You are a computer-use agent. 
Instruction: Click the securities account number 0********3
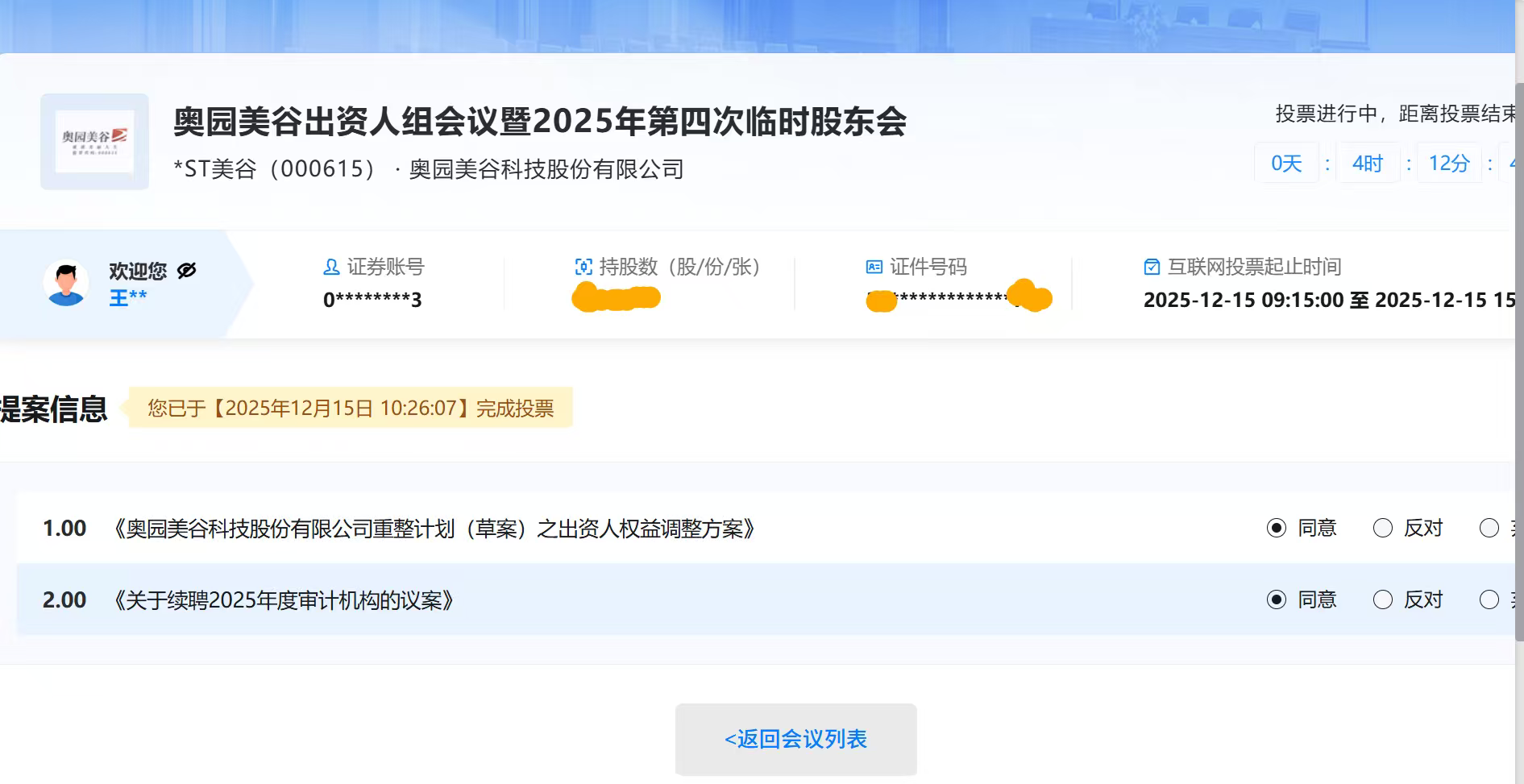tap(372, 300)
